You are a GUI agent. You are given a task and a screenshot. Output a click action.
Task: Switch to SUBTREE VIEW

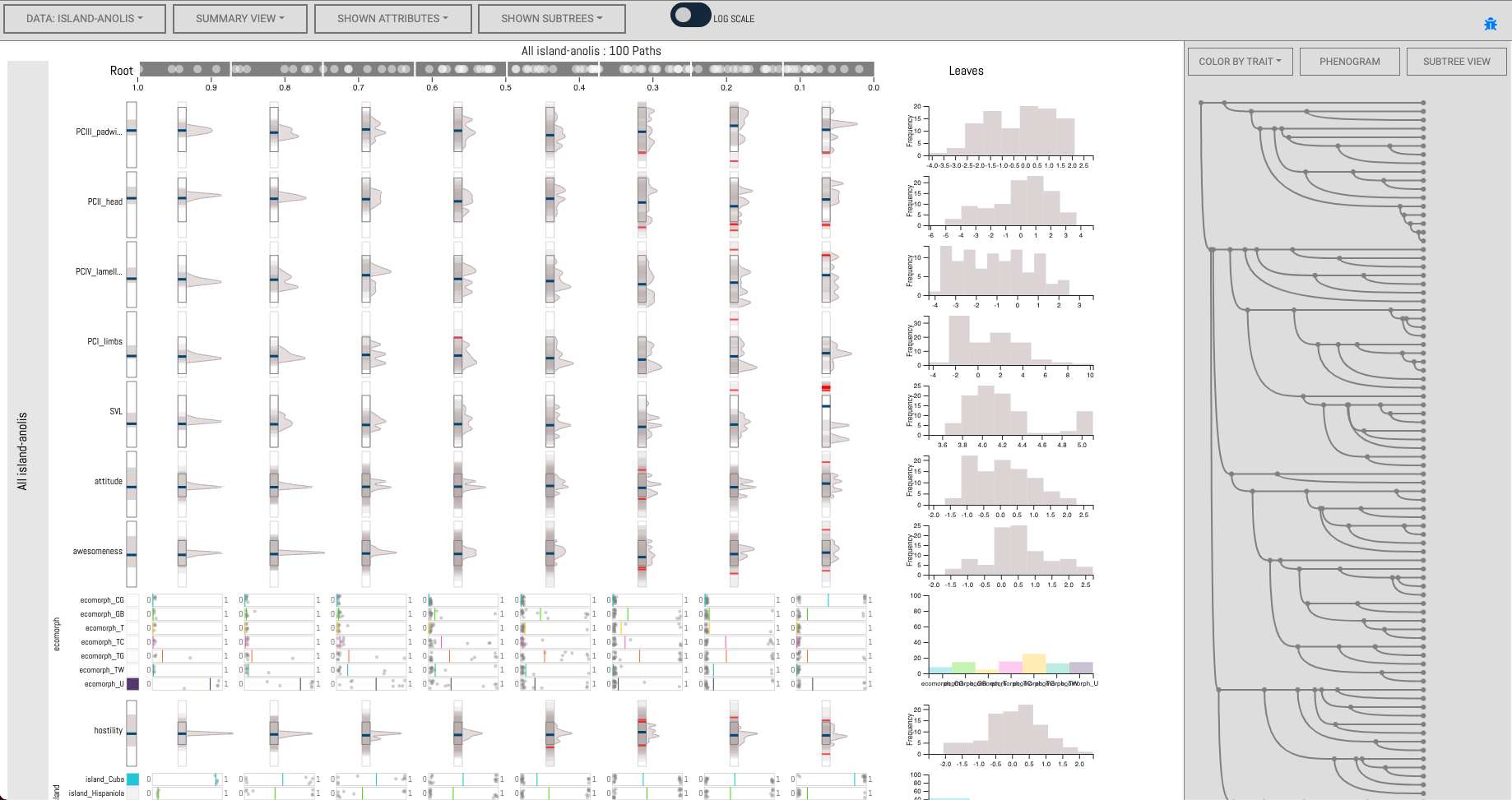tap(1457, 62)
